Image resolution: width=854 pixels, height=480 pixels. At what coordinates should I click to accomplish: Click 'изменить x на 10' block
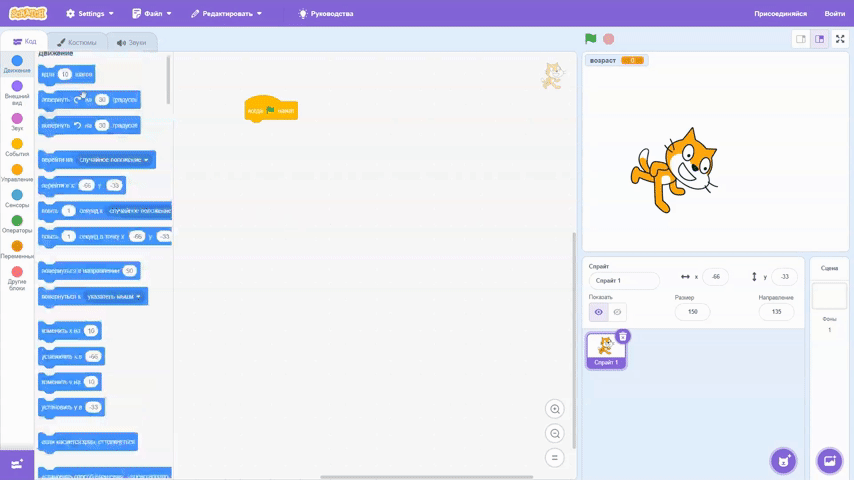(x=70, y=331)
